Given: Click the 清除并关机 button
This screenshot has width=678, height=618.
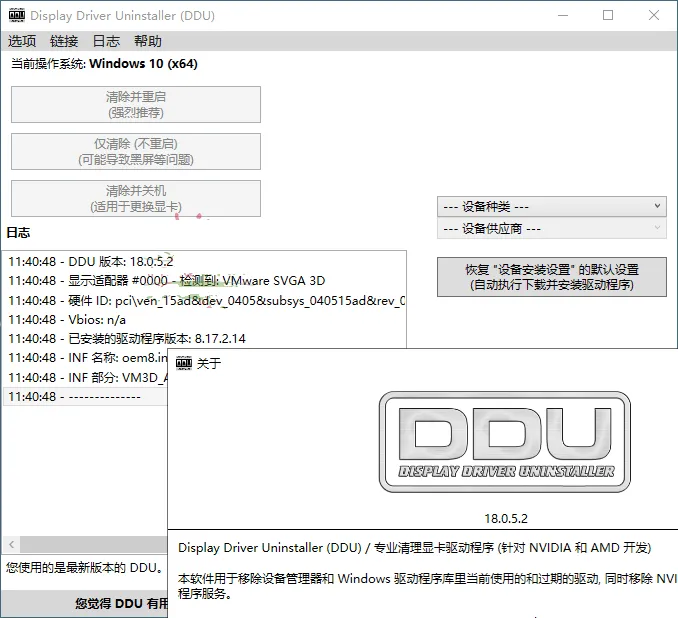Looking at the screenshot, I should click(136, 198).
